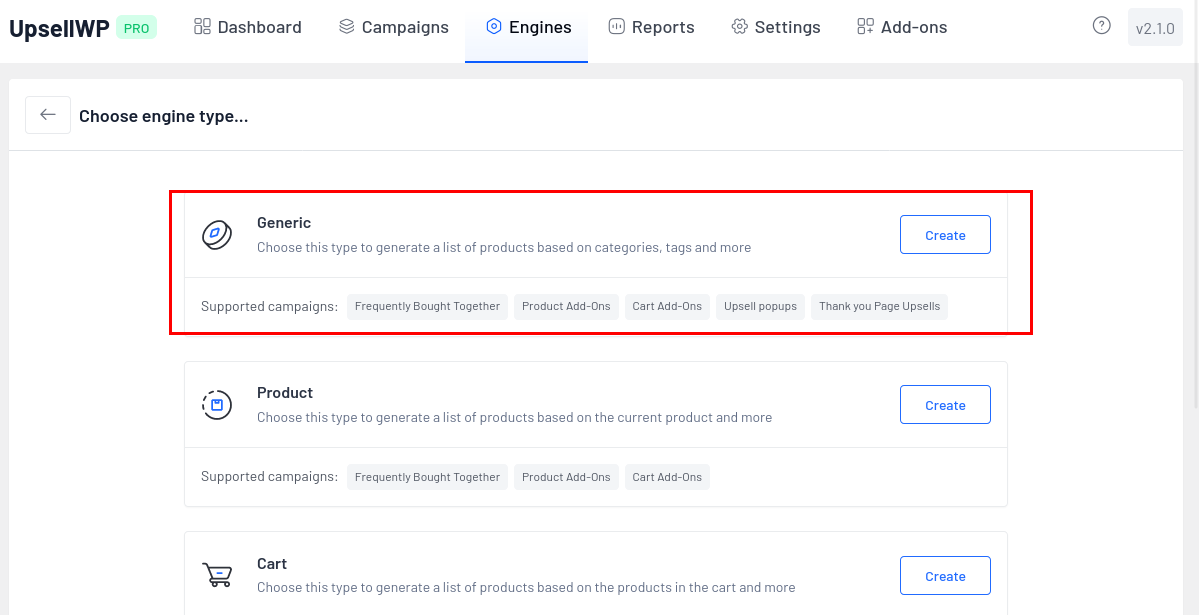This screenshot has width=1199, height=615.
Task: Click the Cart engine shopping cart icon
Action: click(x=217, y=575)
